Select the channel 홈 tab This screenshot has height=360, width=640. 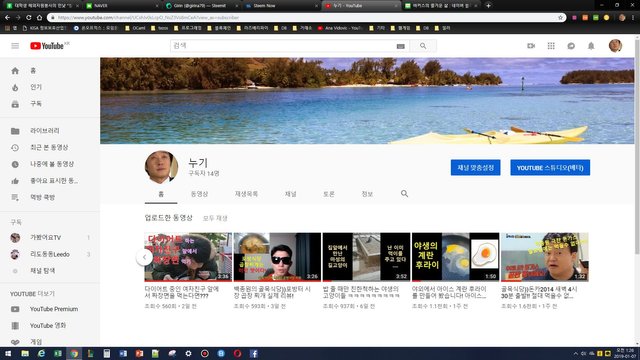click(161, 194)
